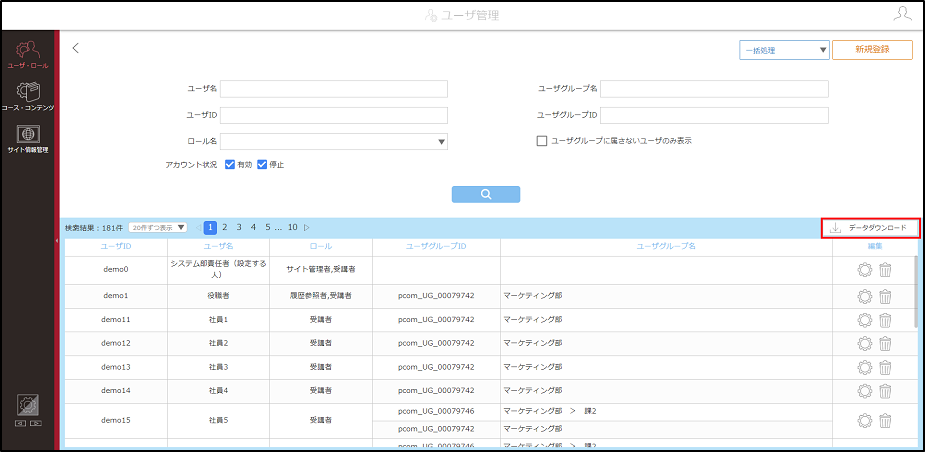
Task: Click the データダウンロード download button
Action: [x=871, y=228]
